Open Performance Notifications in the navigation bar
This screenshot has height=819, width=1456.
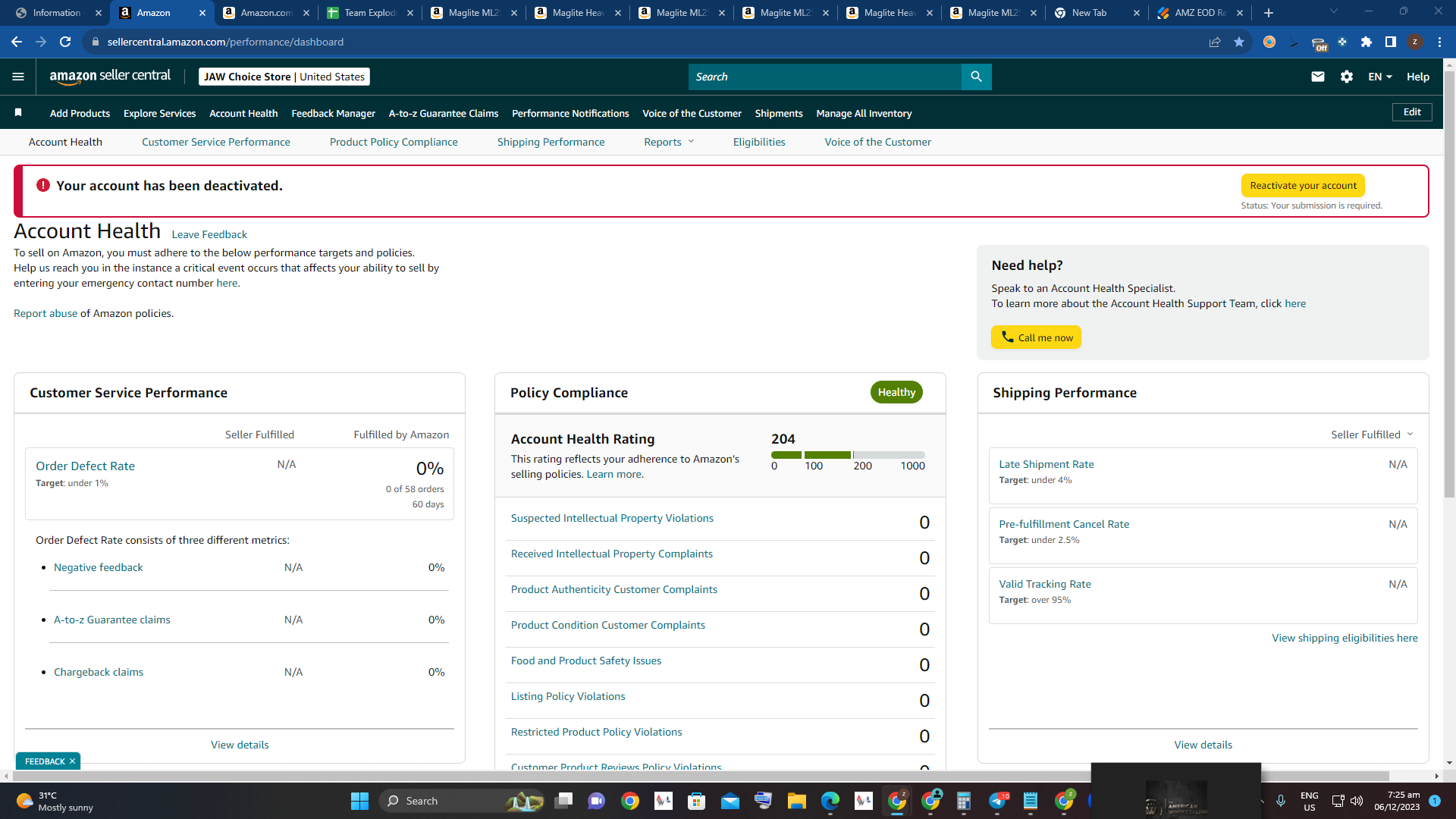(570, 113)
